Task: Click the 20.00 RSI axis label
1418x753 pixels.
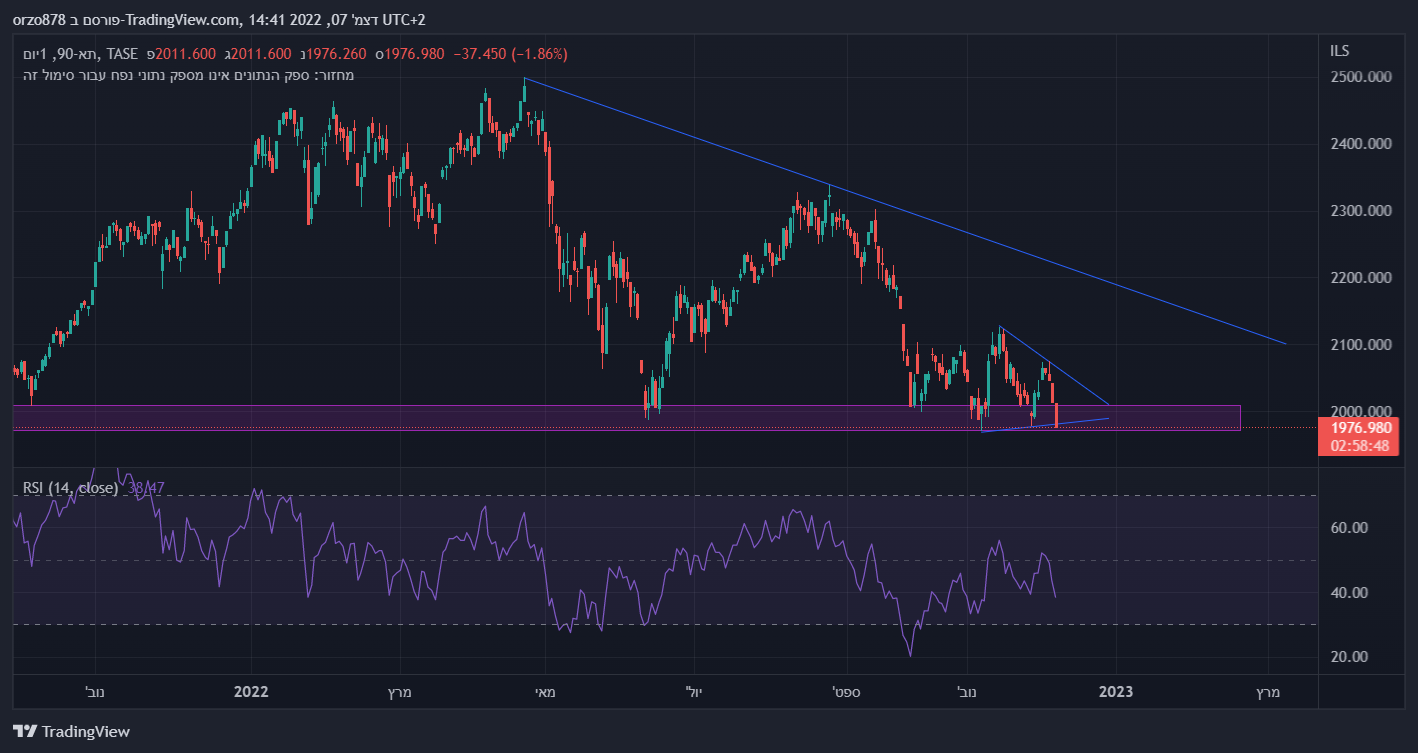Action: tap(1349, 657)
